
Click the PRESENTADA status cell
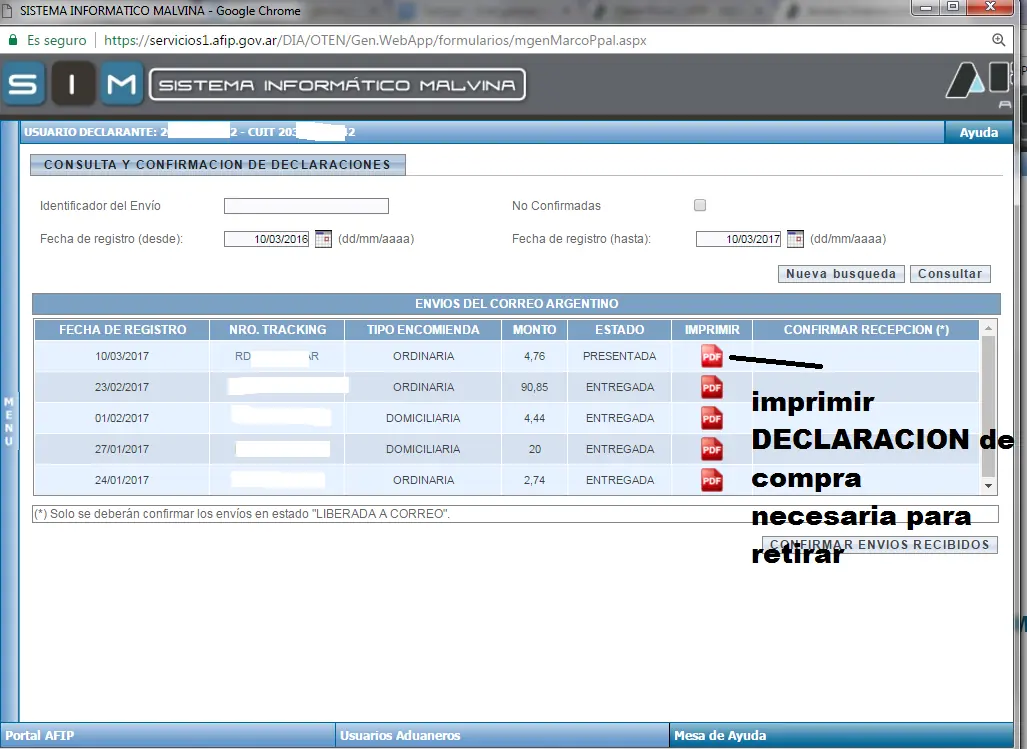620,356
